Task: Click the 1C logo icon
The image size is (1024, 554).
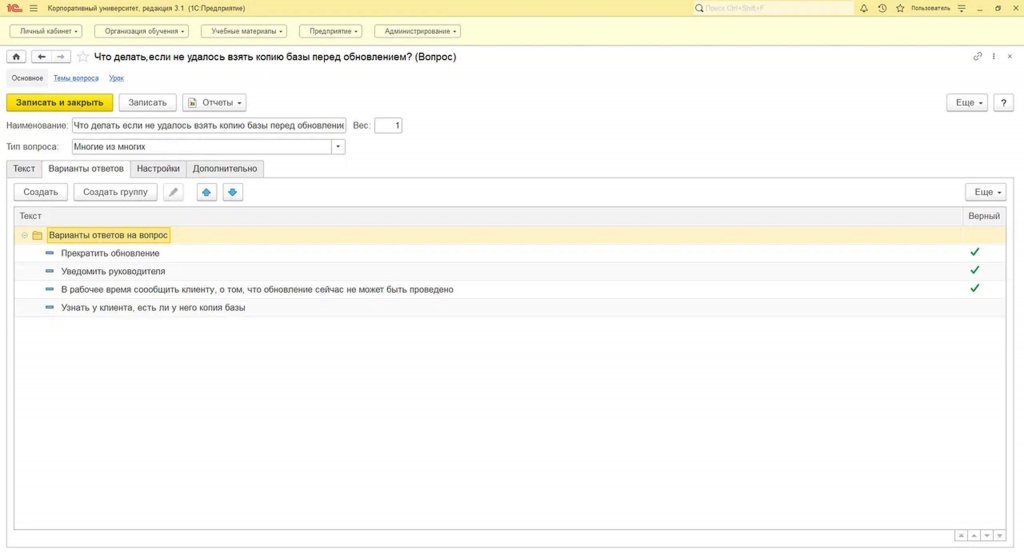Action: click(14, 8)
